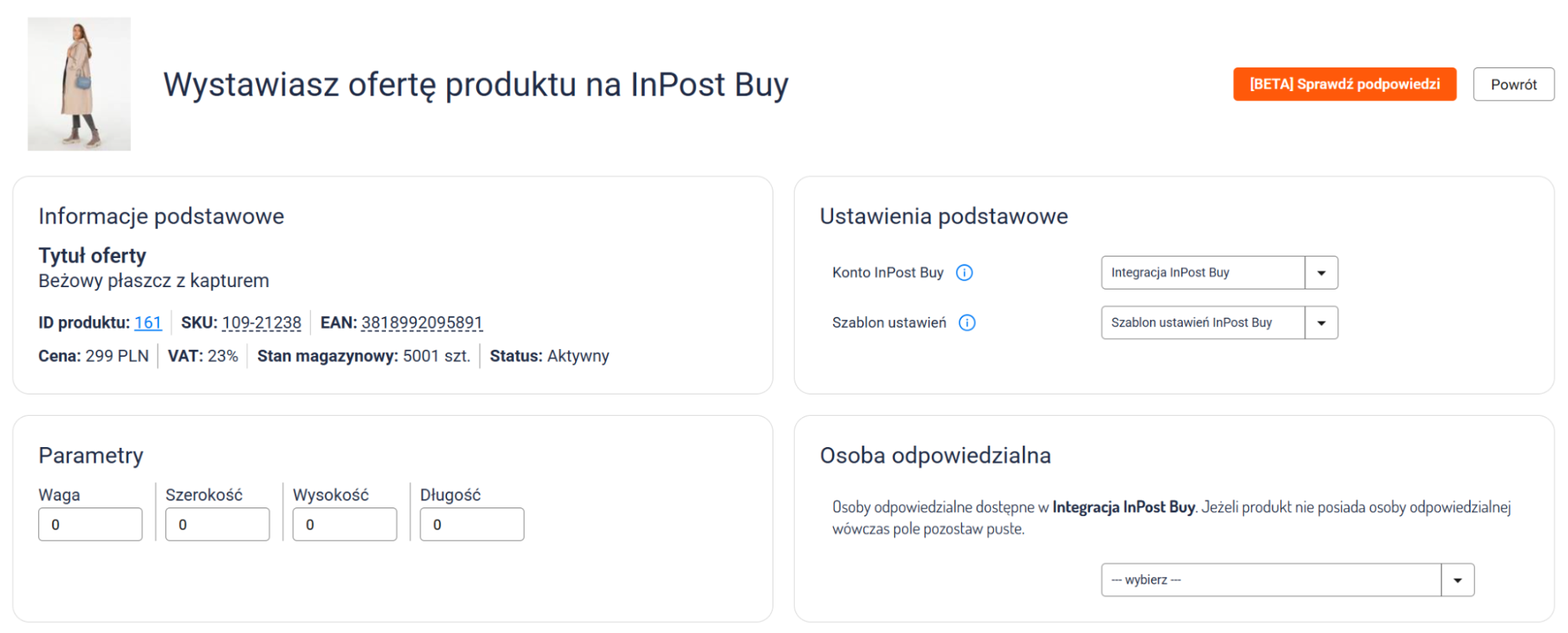The height and width of the screenshot is (633, 1568).
Task: Click the Powrót button
Action: [x=1513, y=85]
